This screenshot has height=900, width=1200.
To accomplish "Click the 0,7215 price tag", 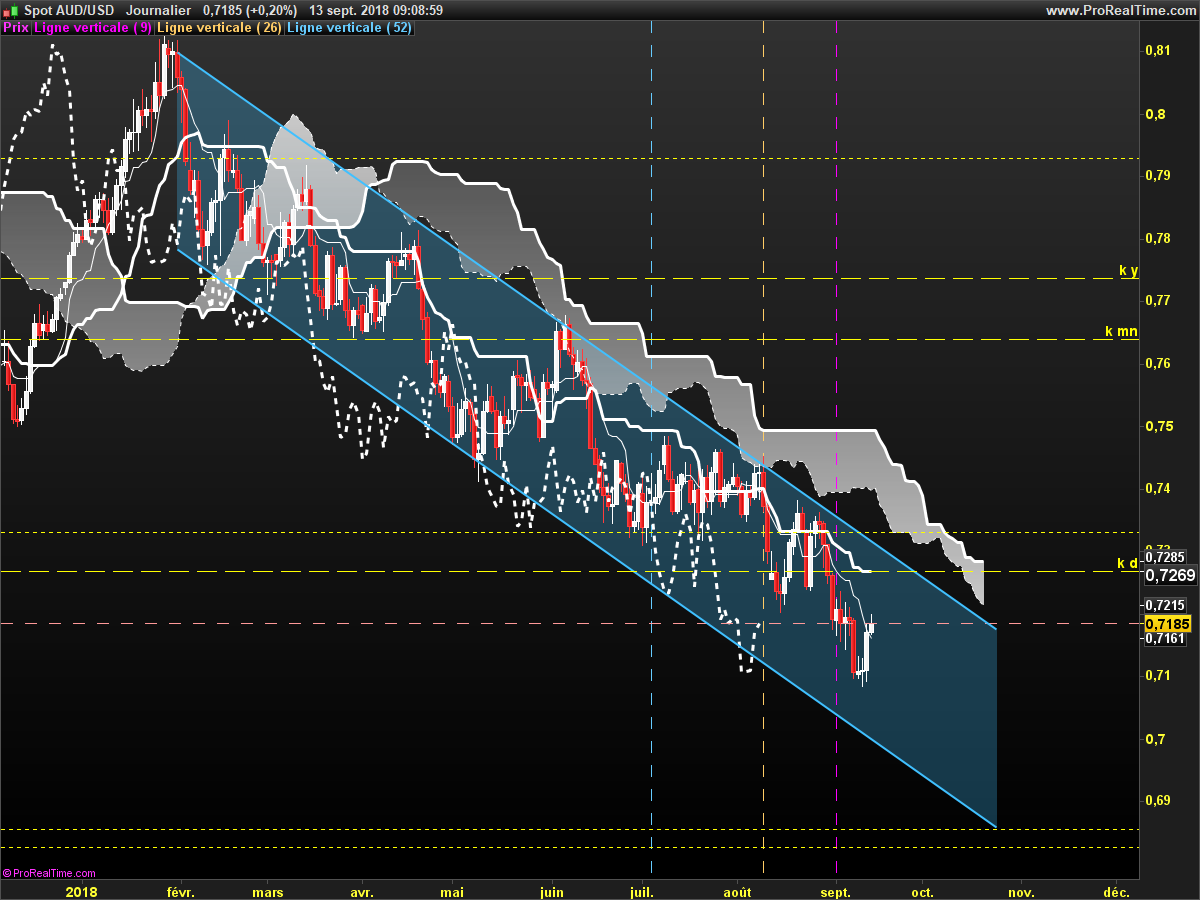I will point(1165,605).
